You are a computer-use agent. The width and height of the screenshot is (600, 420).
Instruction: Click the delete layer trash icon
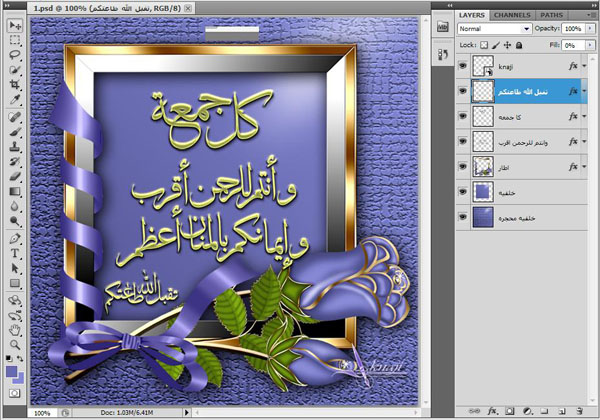(x=578, y=411)
